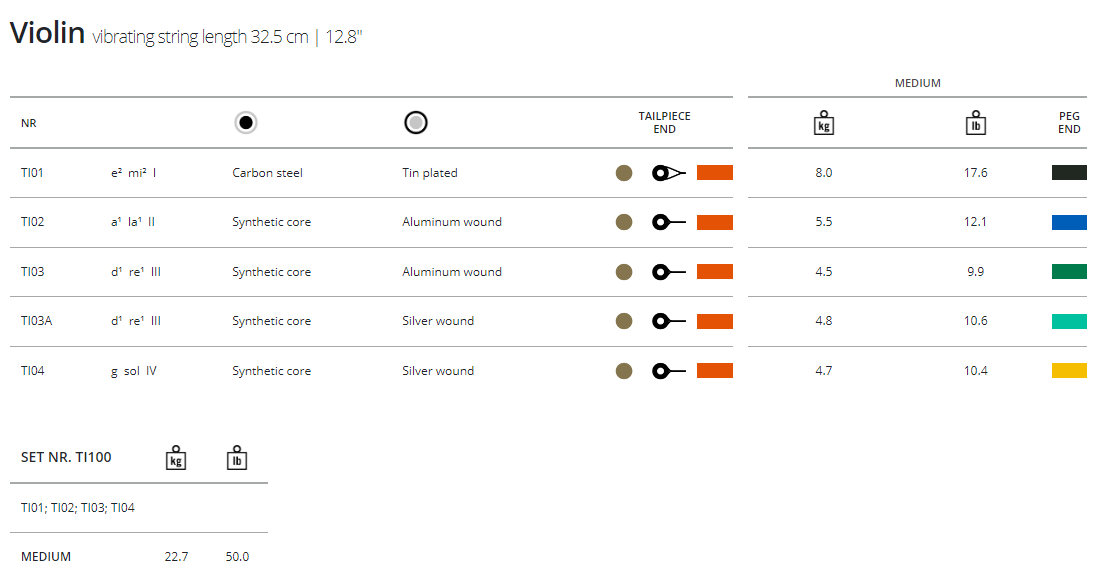Click the brown ball dot in TI03 row
The image size is (1099, 578).
(x=624, y=272)
